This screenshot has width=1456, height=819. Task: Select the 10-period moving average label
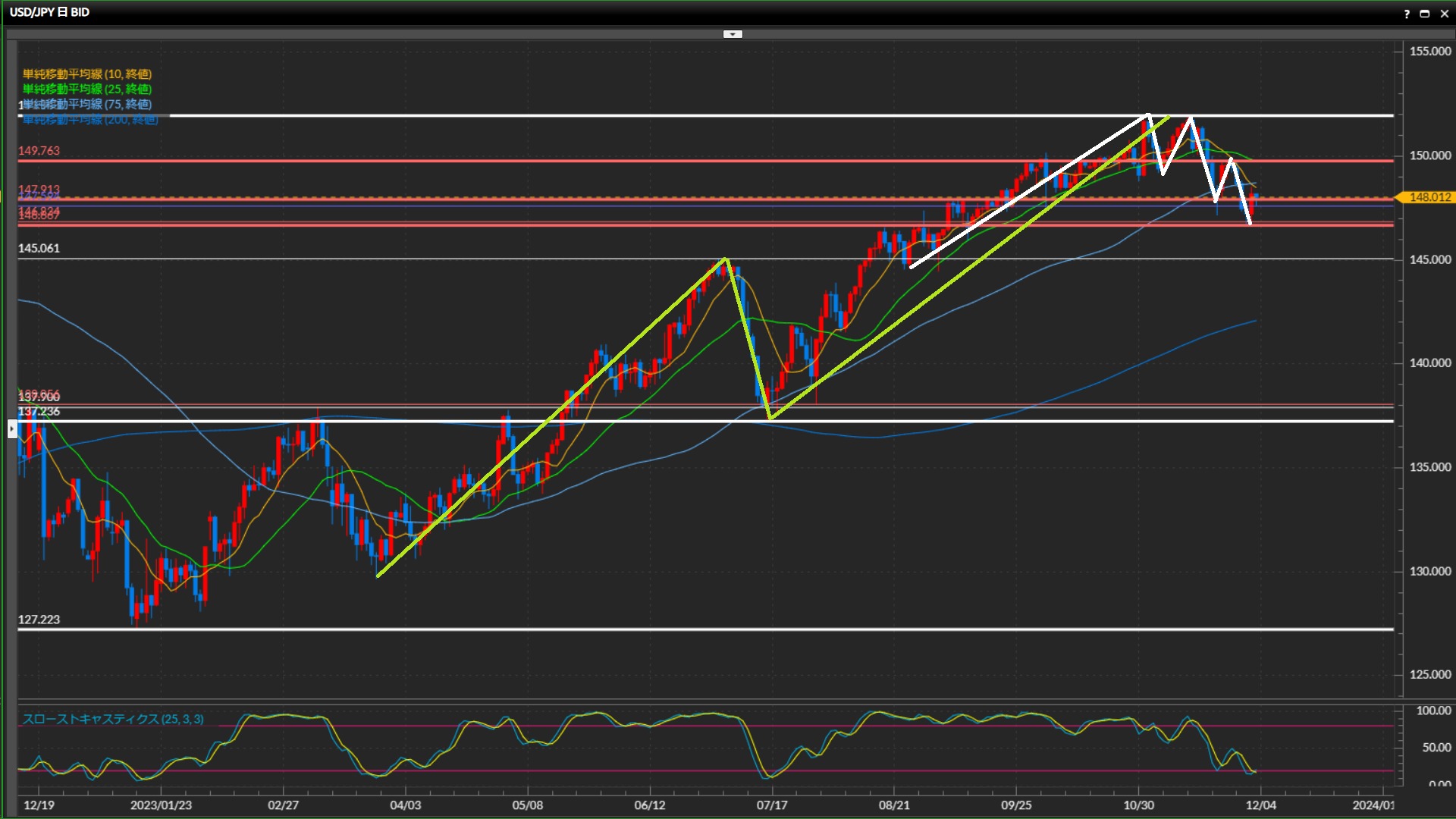click(x=87, y=74)
